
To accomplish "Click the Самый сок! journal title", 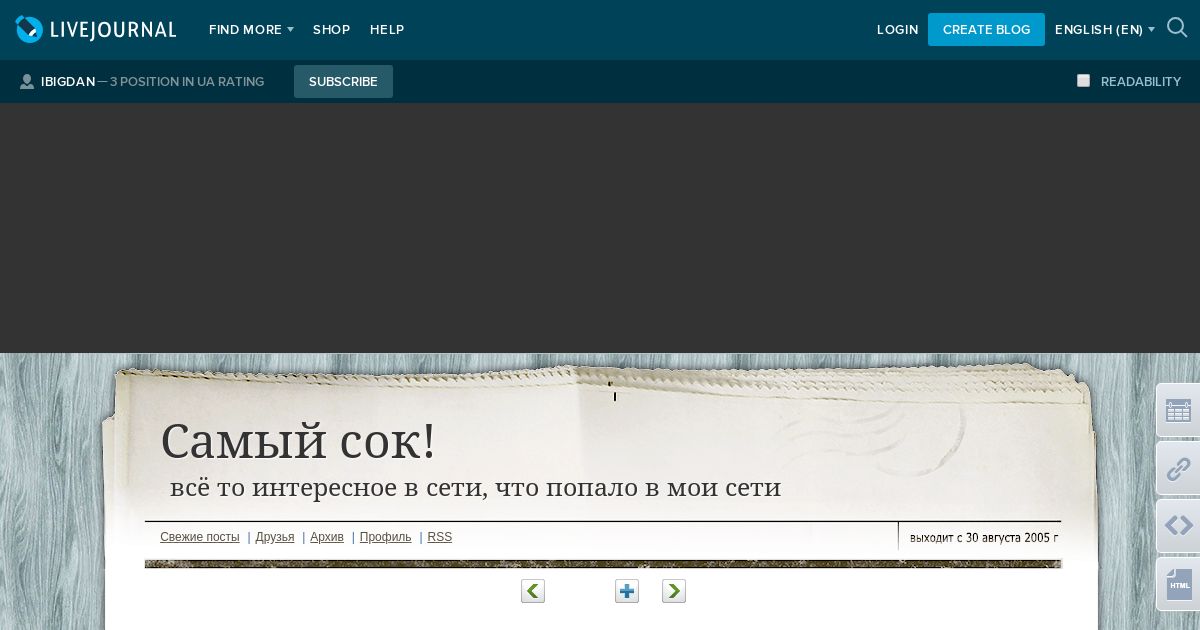I will (298, 441).
